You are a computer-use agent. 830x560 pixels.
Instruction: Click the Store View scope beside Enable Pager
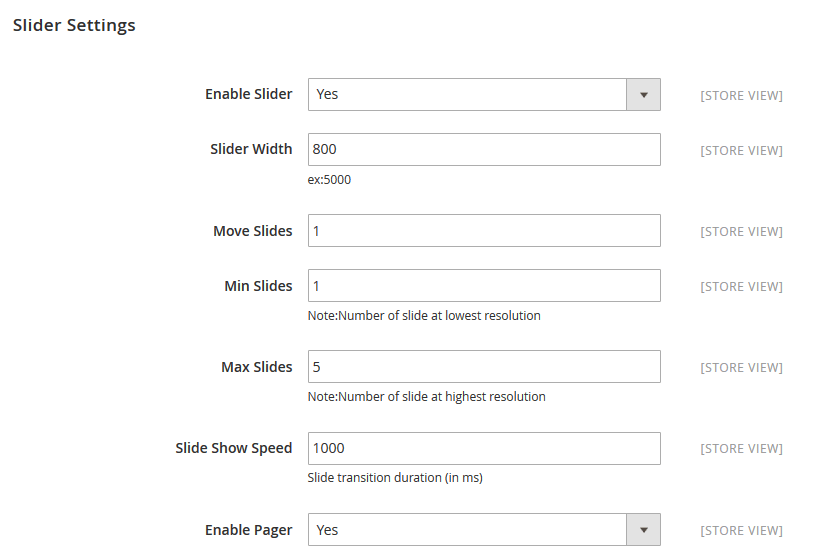coord(741,531)
